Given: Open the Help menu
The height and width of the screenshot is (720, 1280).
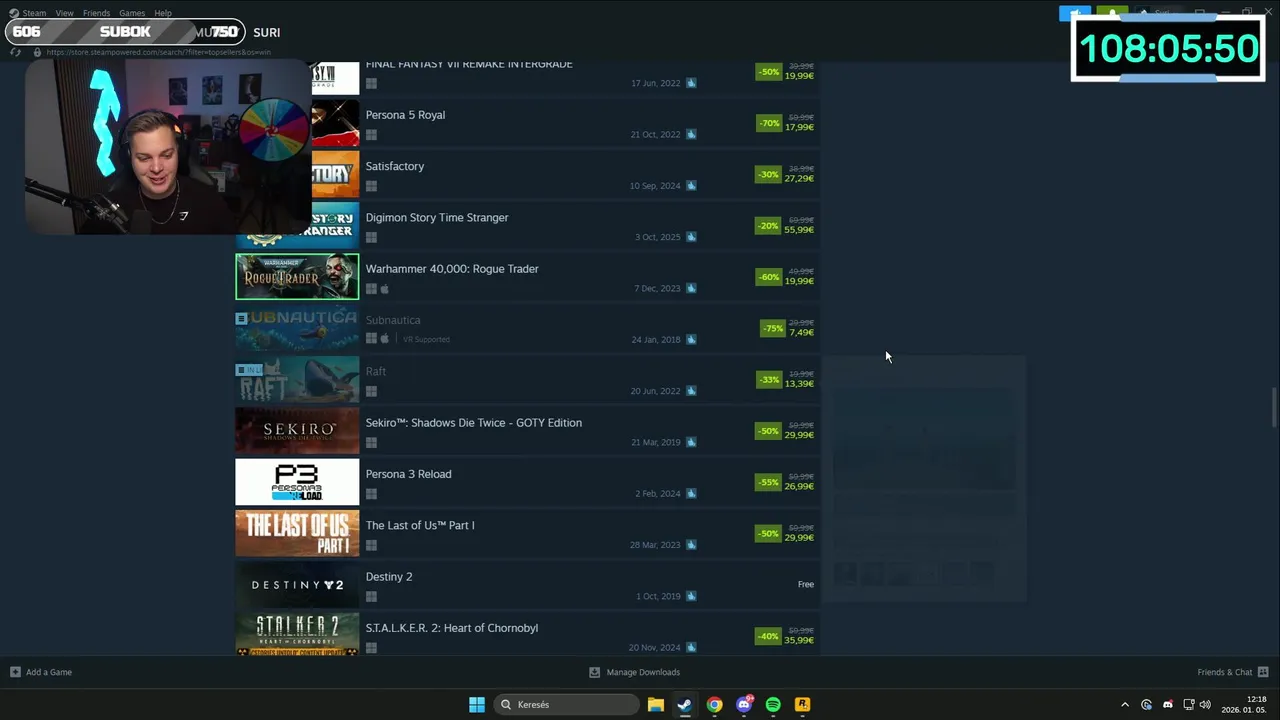Looking at the screenshot, I should [163, 13].
